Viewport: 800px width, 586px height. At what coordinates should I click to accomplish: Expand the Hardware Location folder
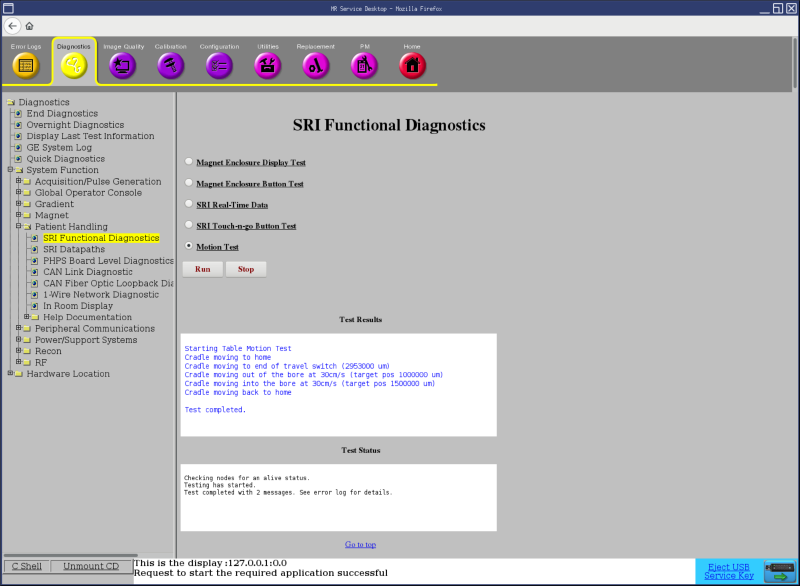pos(10,374)
